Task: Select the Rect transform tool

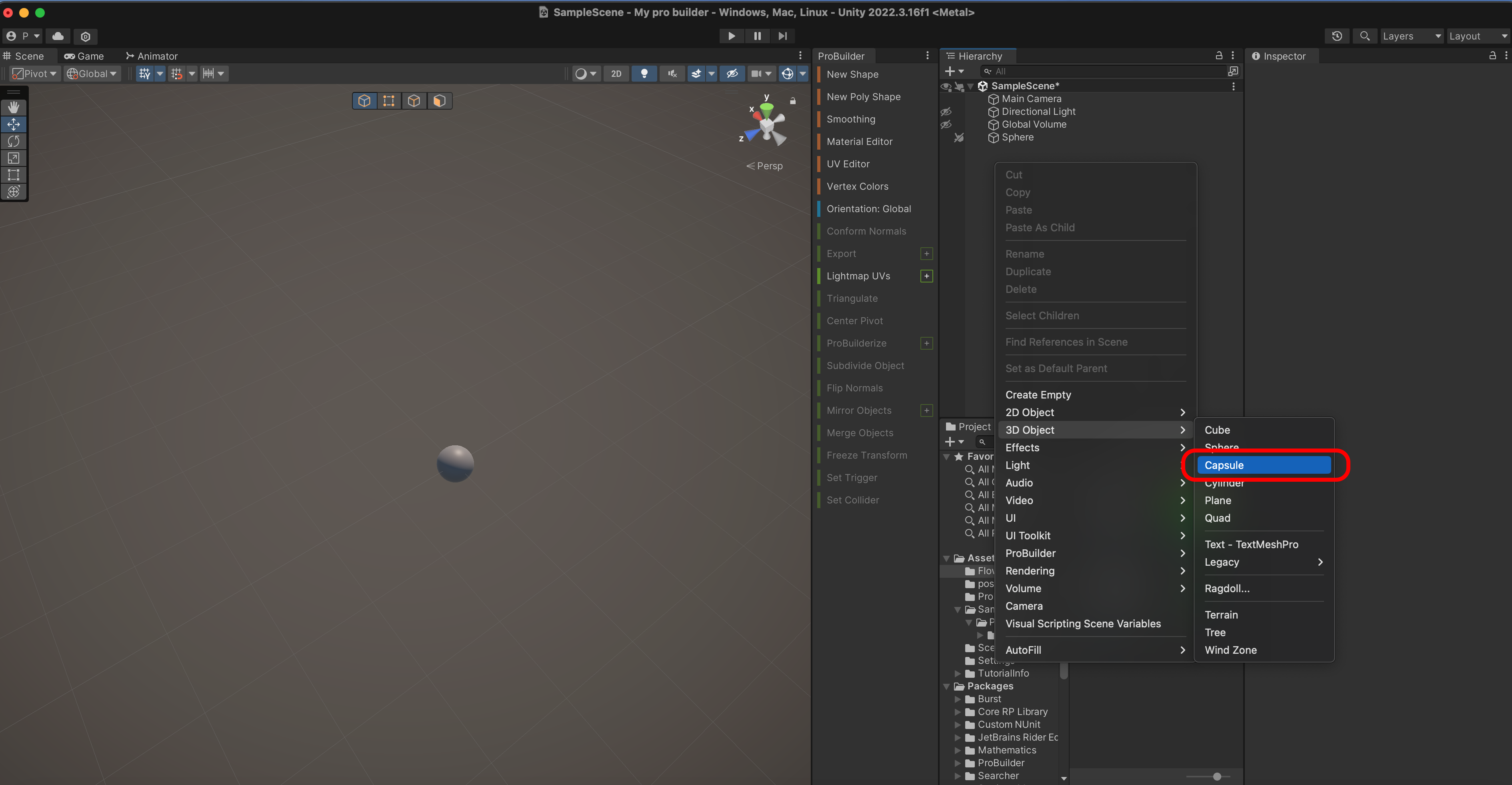Action: (x=14, y=175)
